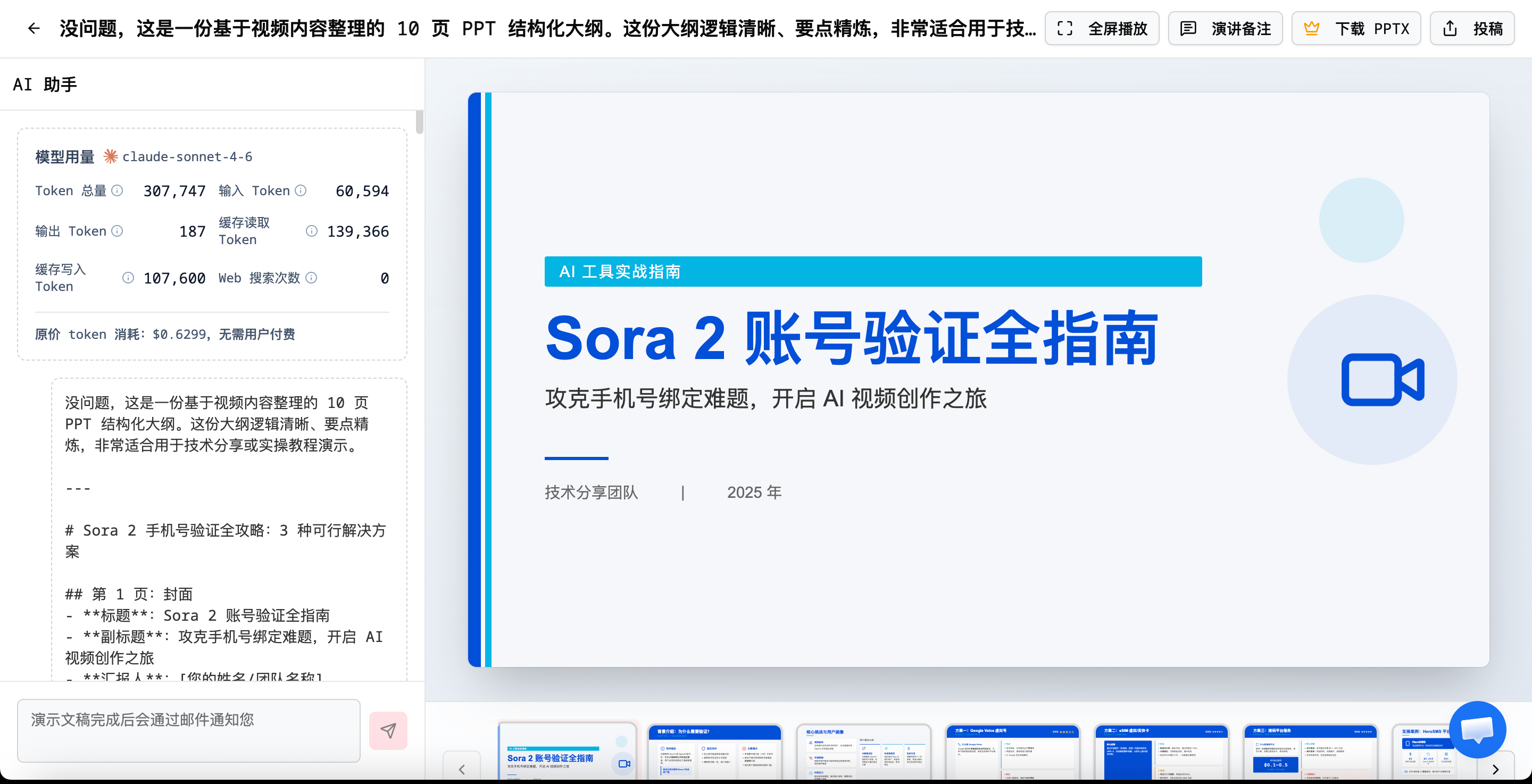Click info icon next to 输入 Token
This screenshot has width=1532, height=784.
(x=301, y=190)
